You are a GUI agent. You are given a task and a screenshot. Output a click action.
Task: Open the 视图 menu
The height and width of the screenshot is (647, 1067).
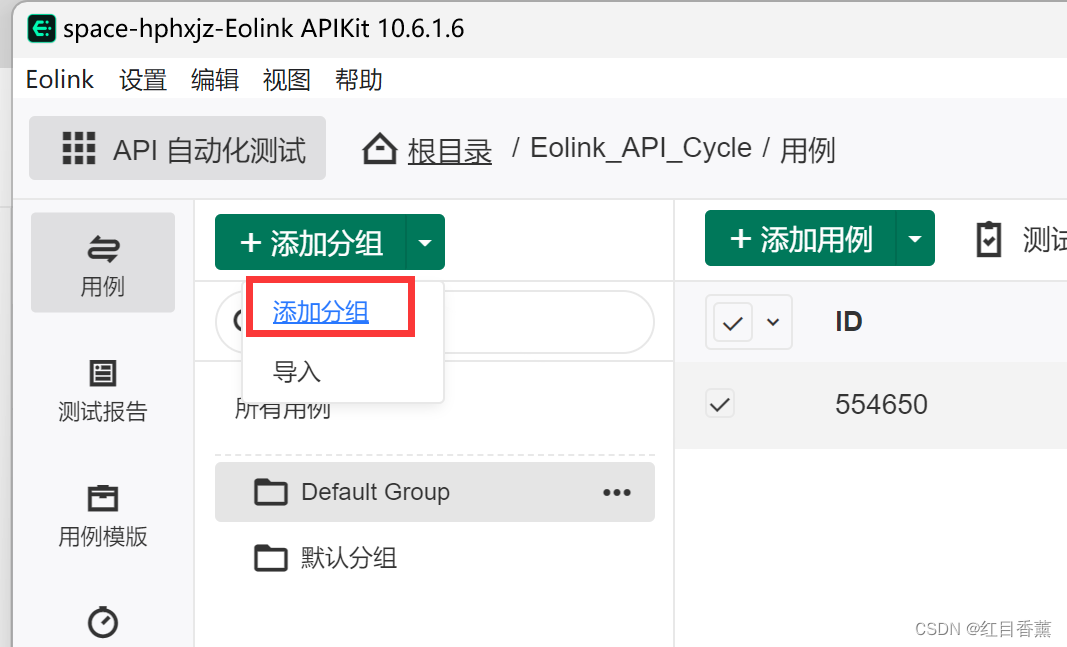(286, 80)
